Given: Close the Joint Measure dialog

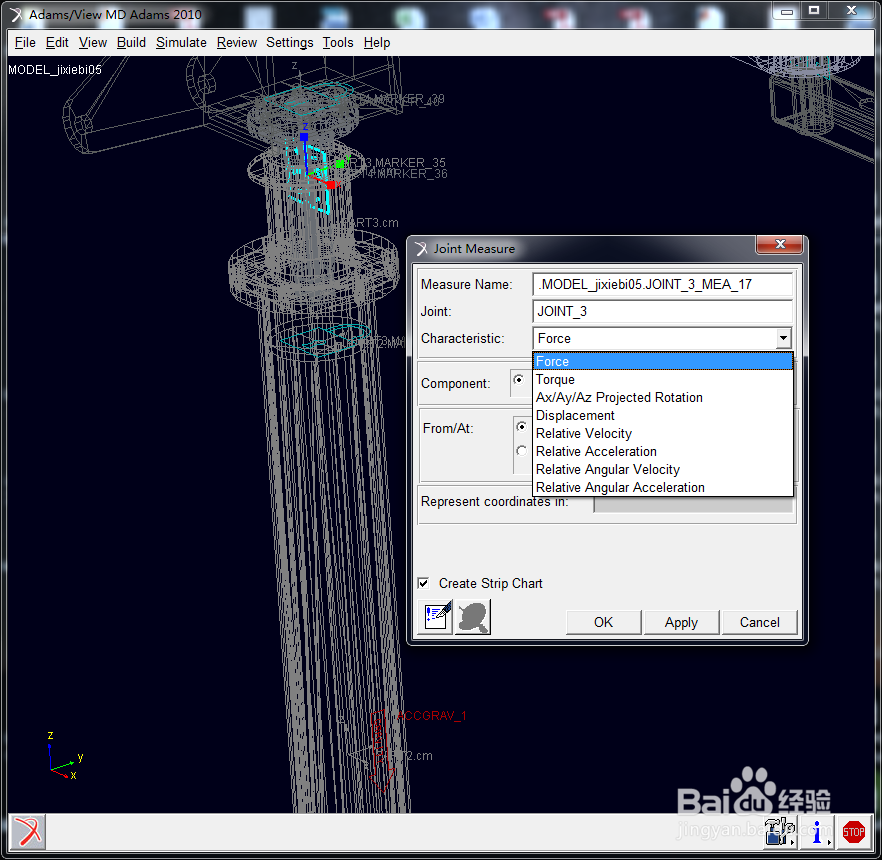Looking at the screenshot, I should click(x=780, y=244).
